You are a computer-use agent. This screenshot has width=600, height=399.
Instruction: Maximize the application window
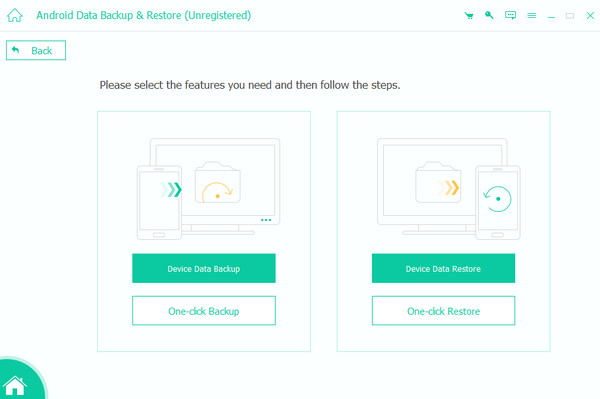coord(570,16)
